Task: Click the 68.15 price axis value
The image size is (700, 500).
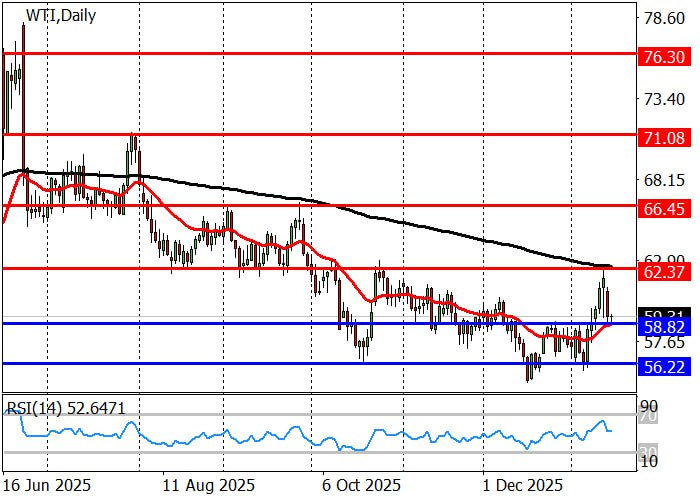Action: [x=663, y=181]
